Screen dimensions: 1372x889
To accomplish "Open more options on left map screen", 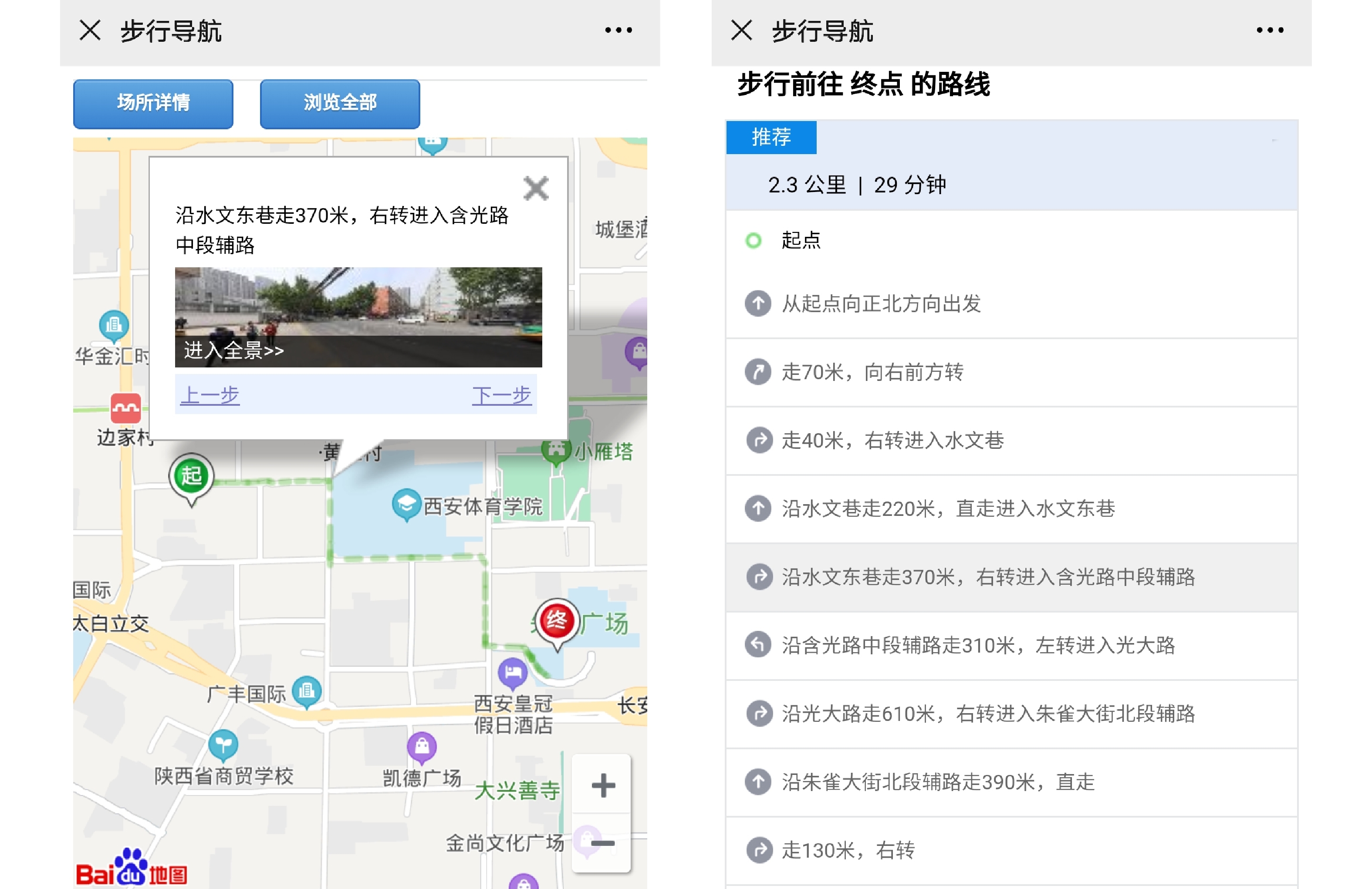I will (x=618, y=30).
